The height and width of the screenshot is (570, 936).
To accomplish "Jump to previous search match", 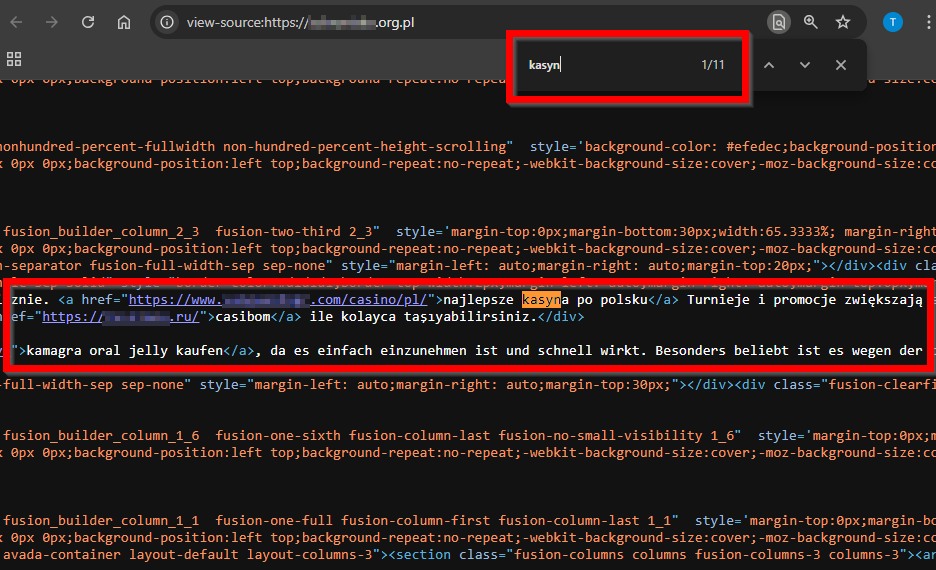I will [769, 65].
